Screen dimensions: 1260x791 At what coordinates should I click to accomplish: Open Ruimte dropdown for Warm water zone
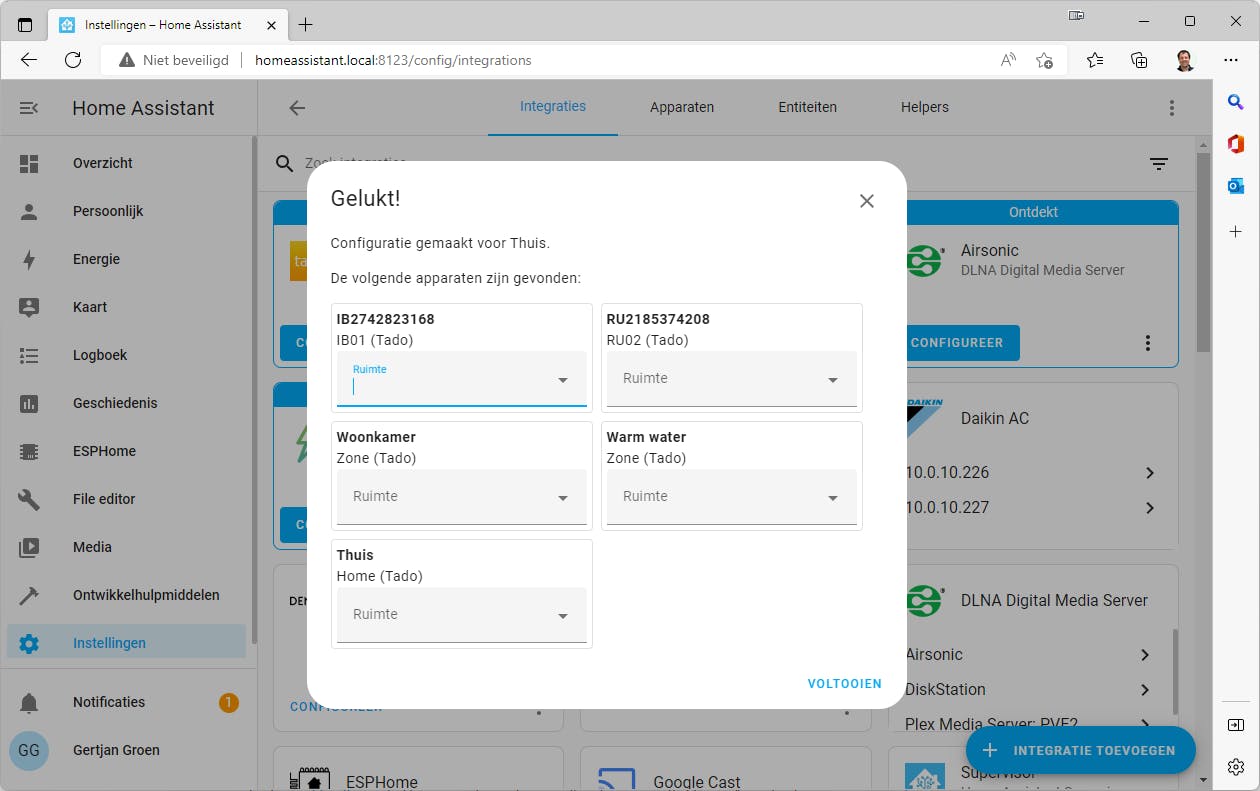pyautogui.click(x=732, y=497)
